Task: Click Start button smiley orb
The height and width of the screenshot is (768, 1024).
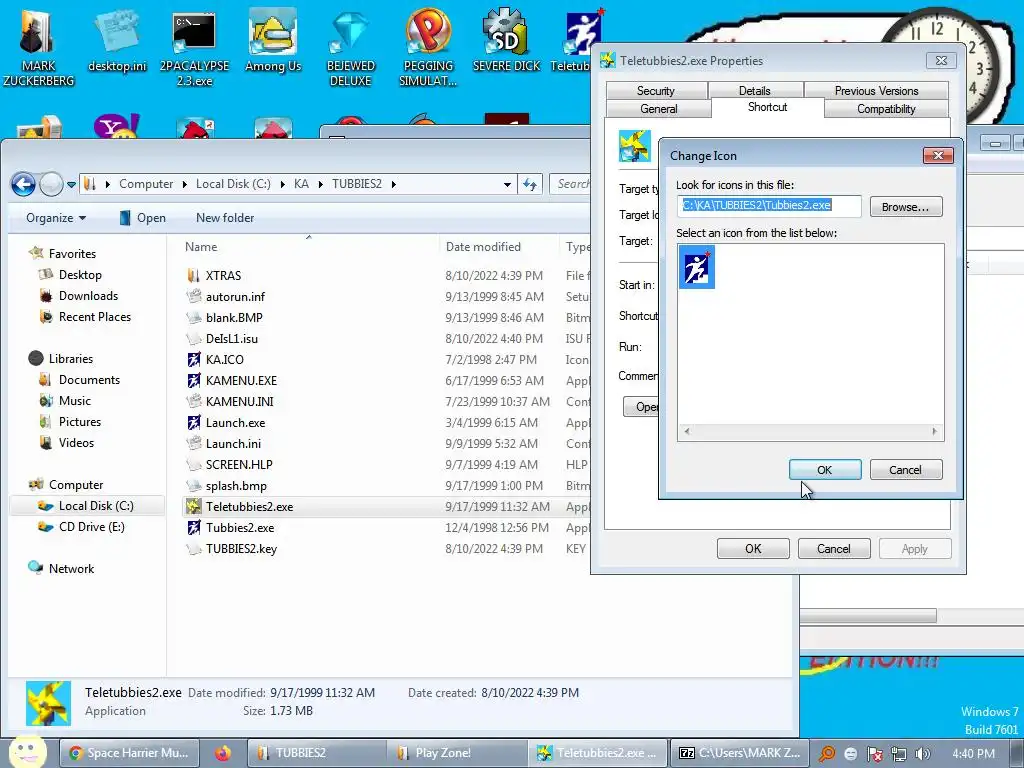Action: coord(27,752)
